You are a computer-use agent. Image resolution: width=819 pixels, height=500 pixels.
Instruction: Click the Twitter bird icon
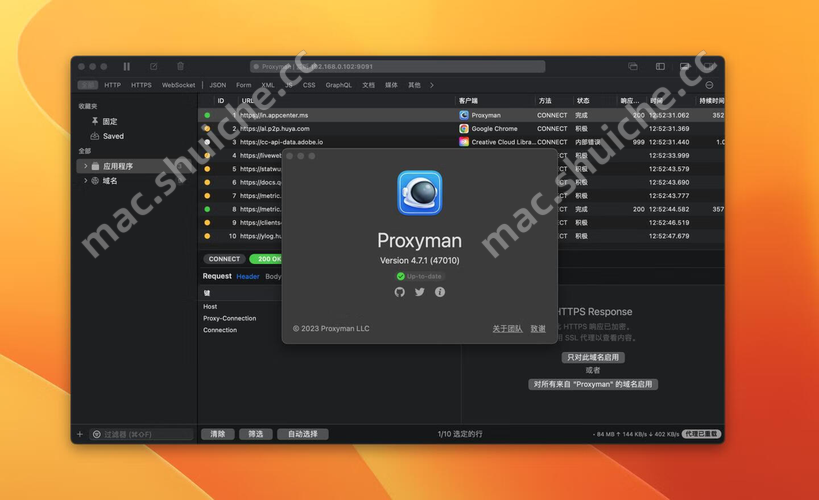coord(420,292)
